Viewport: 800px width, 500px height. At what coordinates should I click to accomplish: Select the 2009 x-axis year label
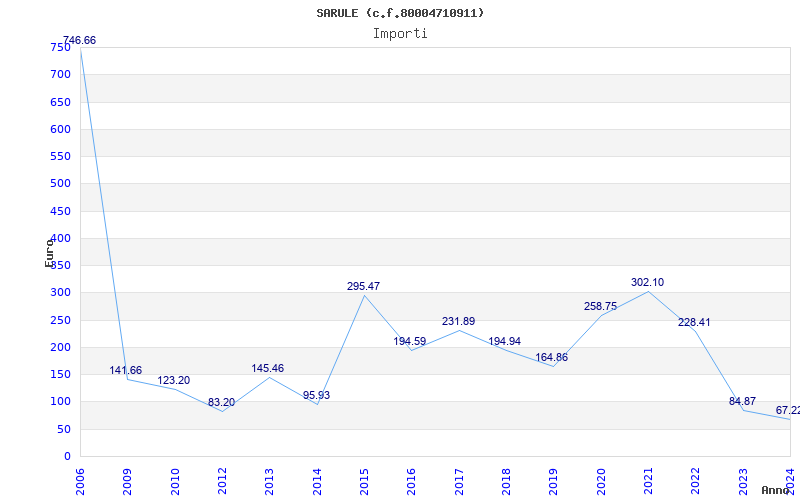(x=128, y=482)
